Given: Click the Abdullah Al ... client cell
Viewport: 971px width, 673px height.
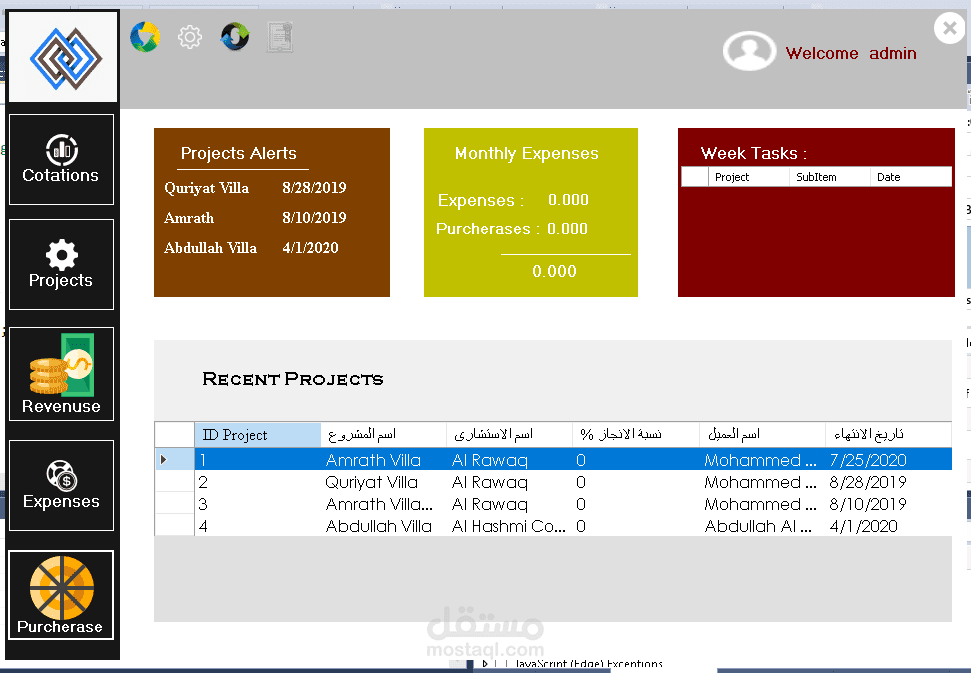Looking at the screenshot, I should [762, 526].
